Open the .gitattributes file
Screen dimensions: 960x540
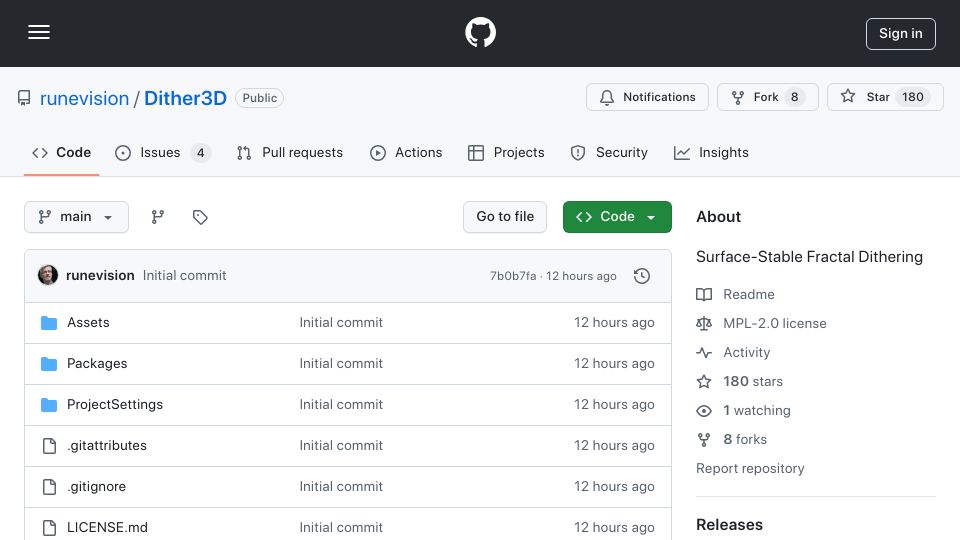click(x=107, y=446)
